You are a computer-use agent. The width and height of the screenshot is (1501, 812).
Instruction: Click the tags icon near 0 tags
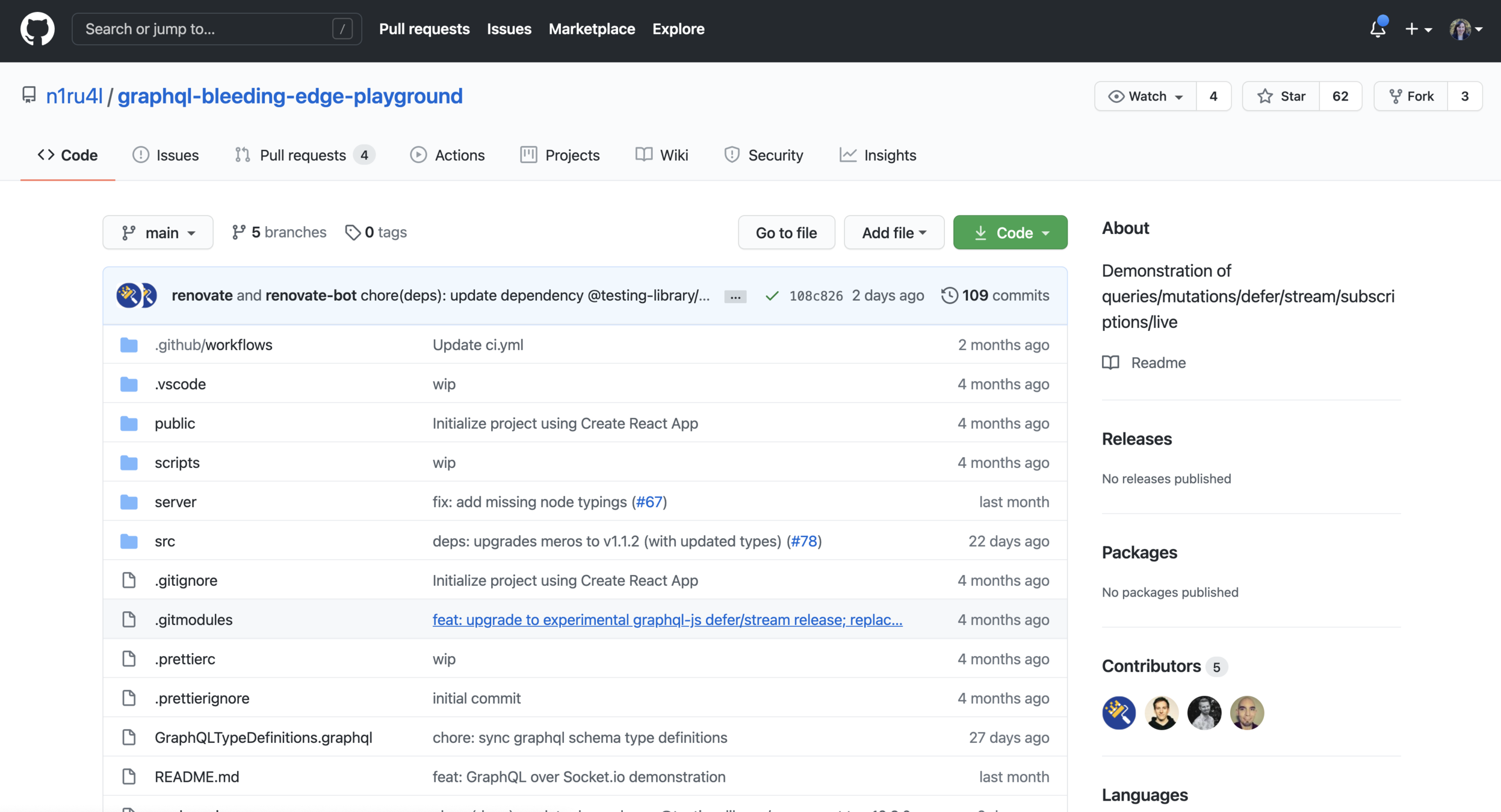coord(352,232)
